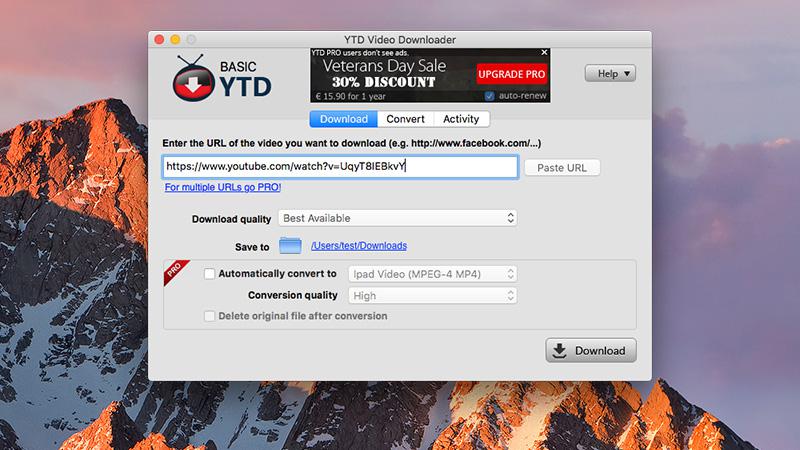Click the UPGRADE PRO button

[x=512, y=74]
